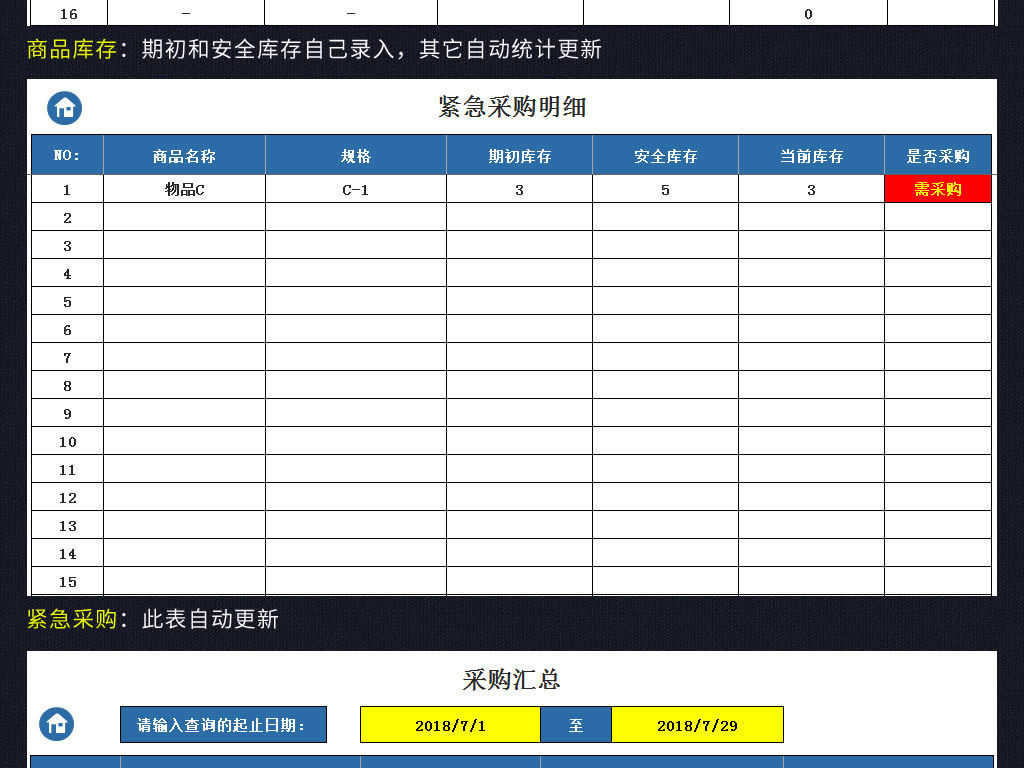Click the 采购汇总 table title
Screen dimensions: 1024x768
tap(511, 679)
